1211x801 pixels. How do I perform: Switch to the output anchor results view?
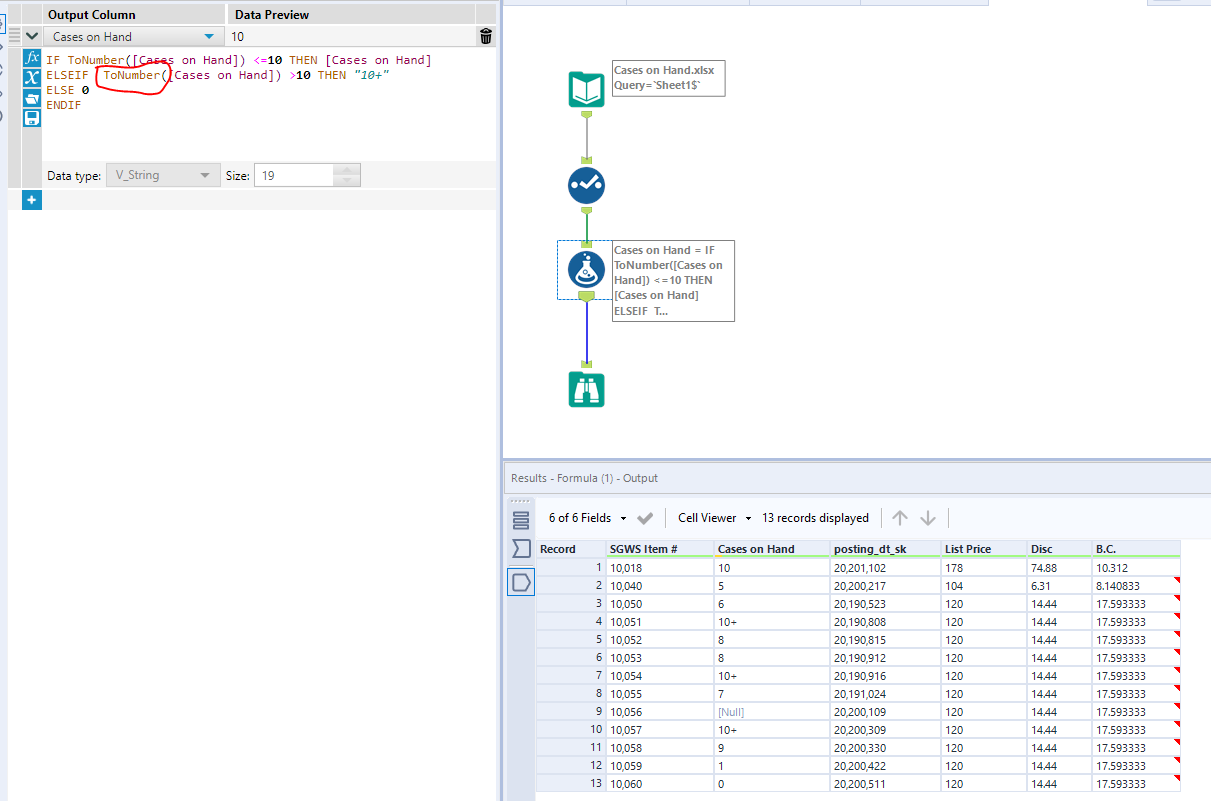point(520,582)
